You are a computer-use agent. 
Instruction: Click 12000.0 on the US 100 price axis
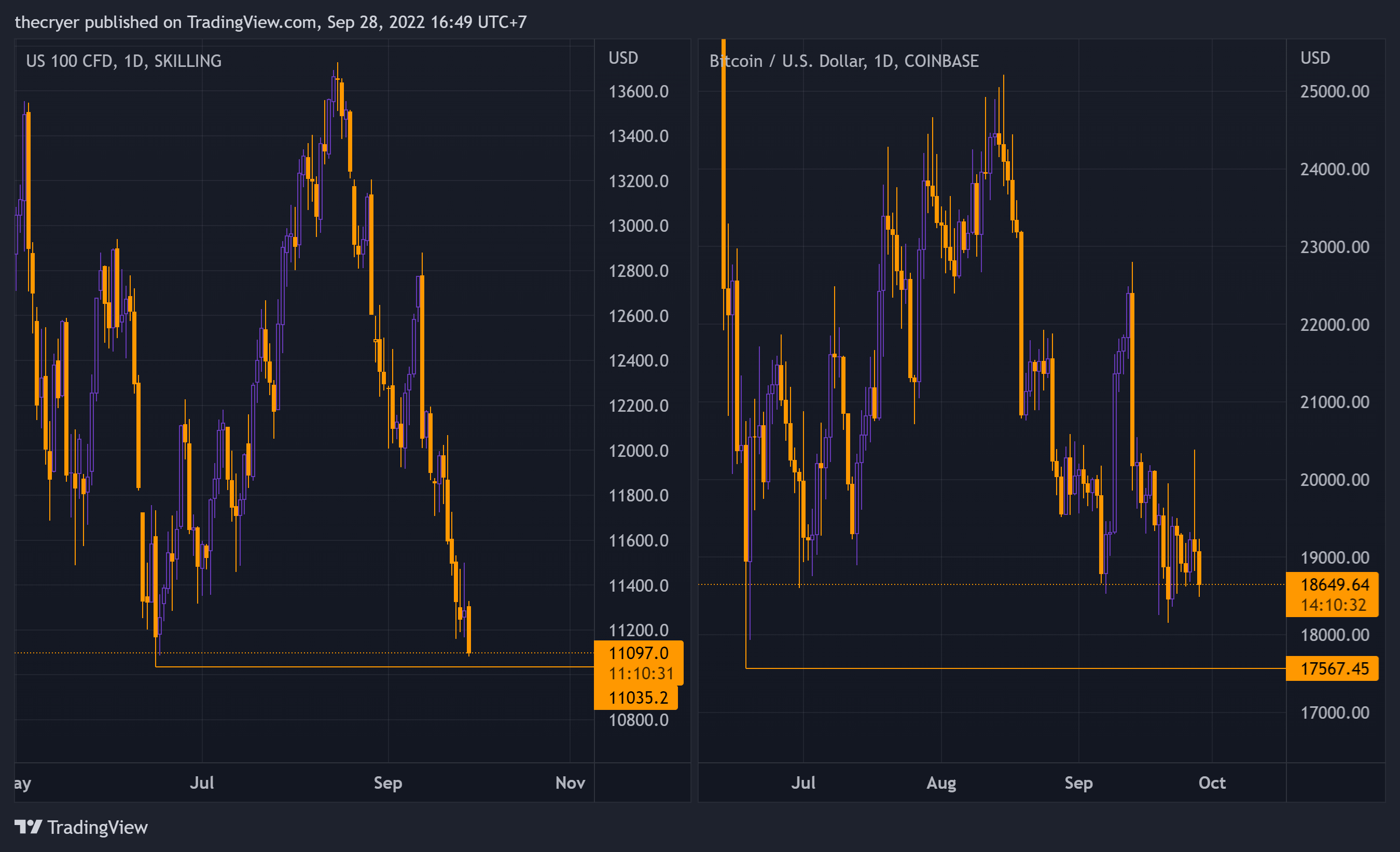638,451
